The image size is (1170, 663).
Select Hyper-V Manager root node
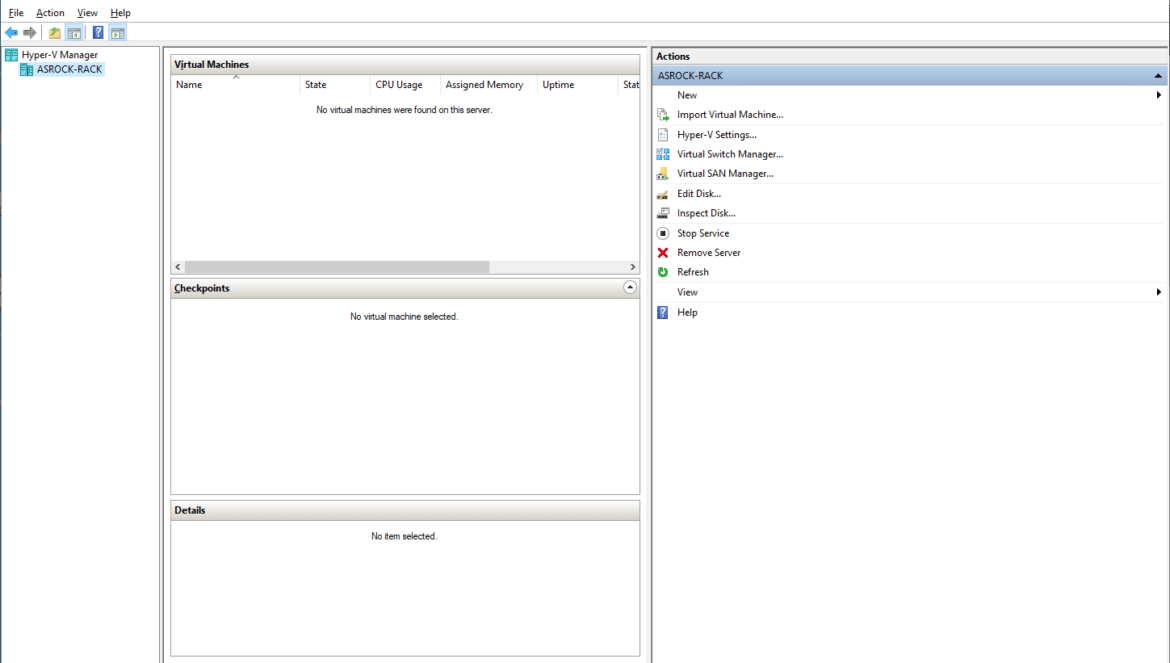(60, 54)
